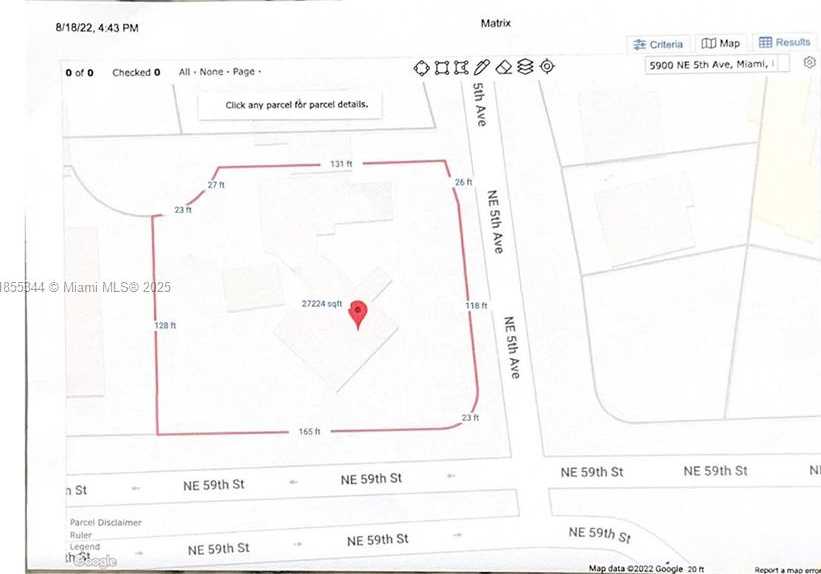This screenshot has height=574, width=821.
Task: Check All listings link
Action: [185, 72]
